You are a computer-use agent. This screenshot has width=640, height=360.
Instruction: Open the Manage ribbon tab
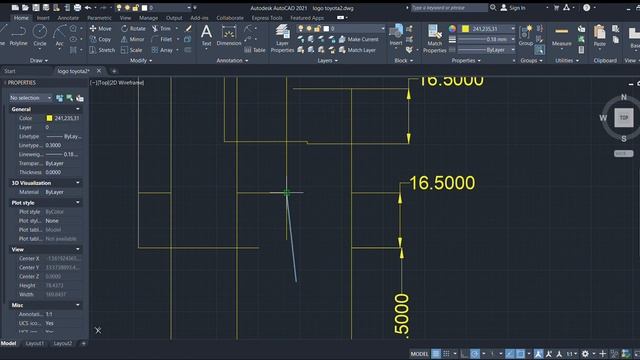point(148,18)
